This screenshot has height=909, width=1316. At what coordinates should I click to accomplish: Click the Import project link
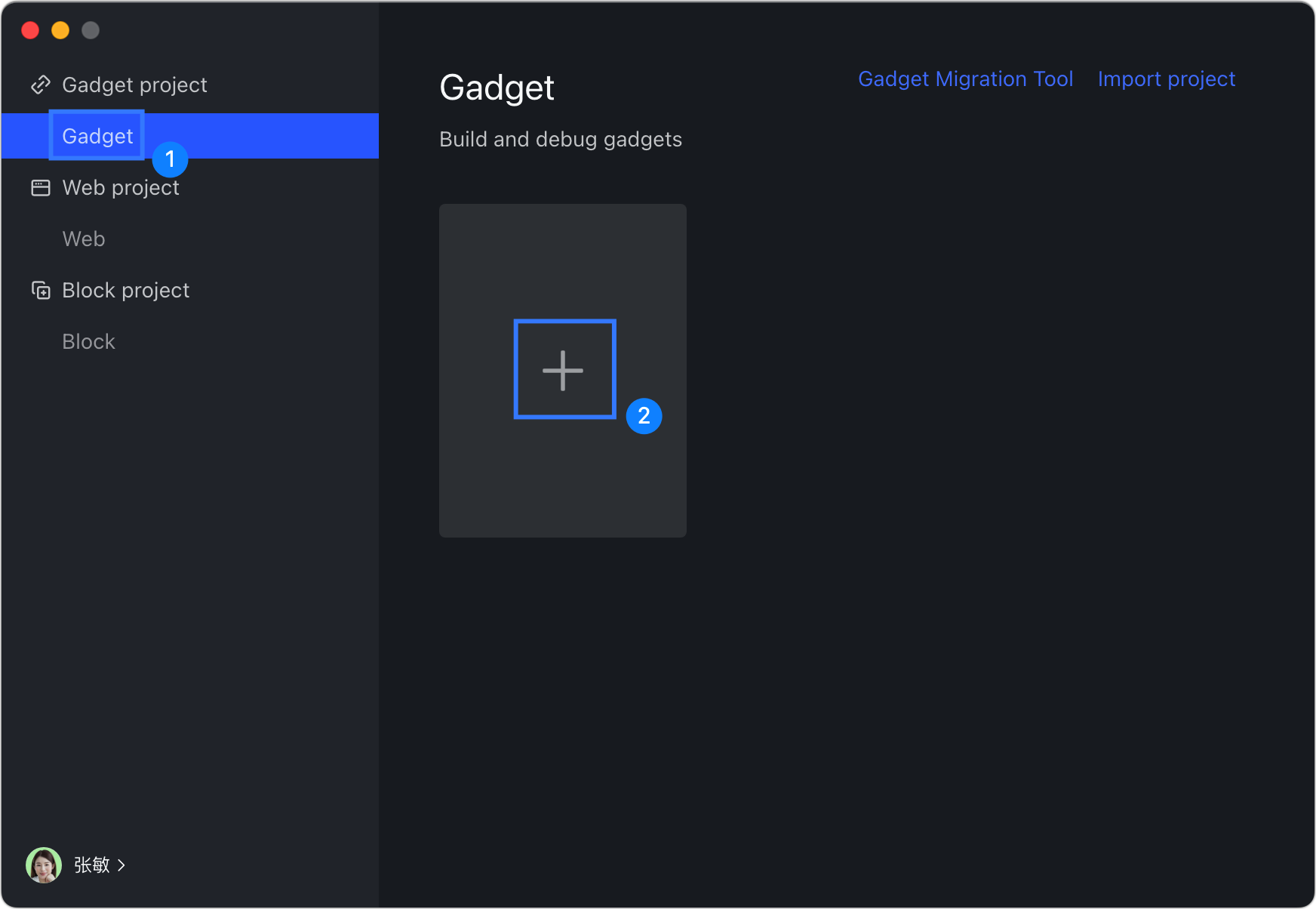(x=1166, y=79)
